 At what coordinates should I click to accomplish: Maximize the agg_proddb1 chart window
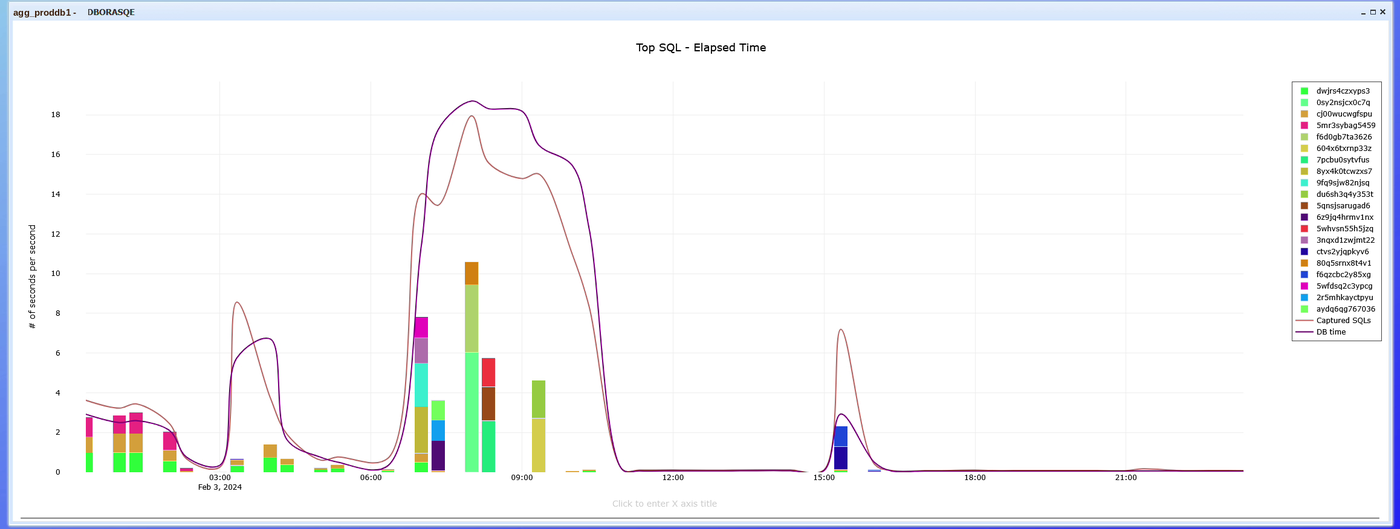click(1373, 12)
